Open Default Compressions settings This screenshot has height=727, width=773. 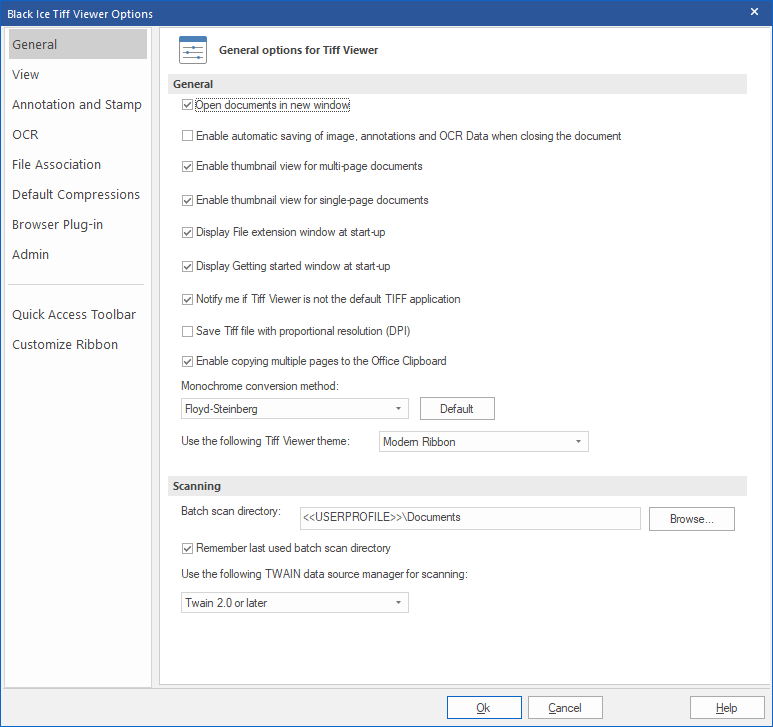click(x=76, y=195)
